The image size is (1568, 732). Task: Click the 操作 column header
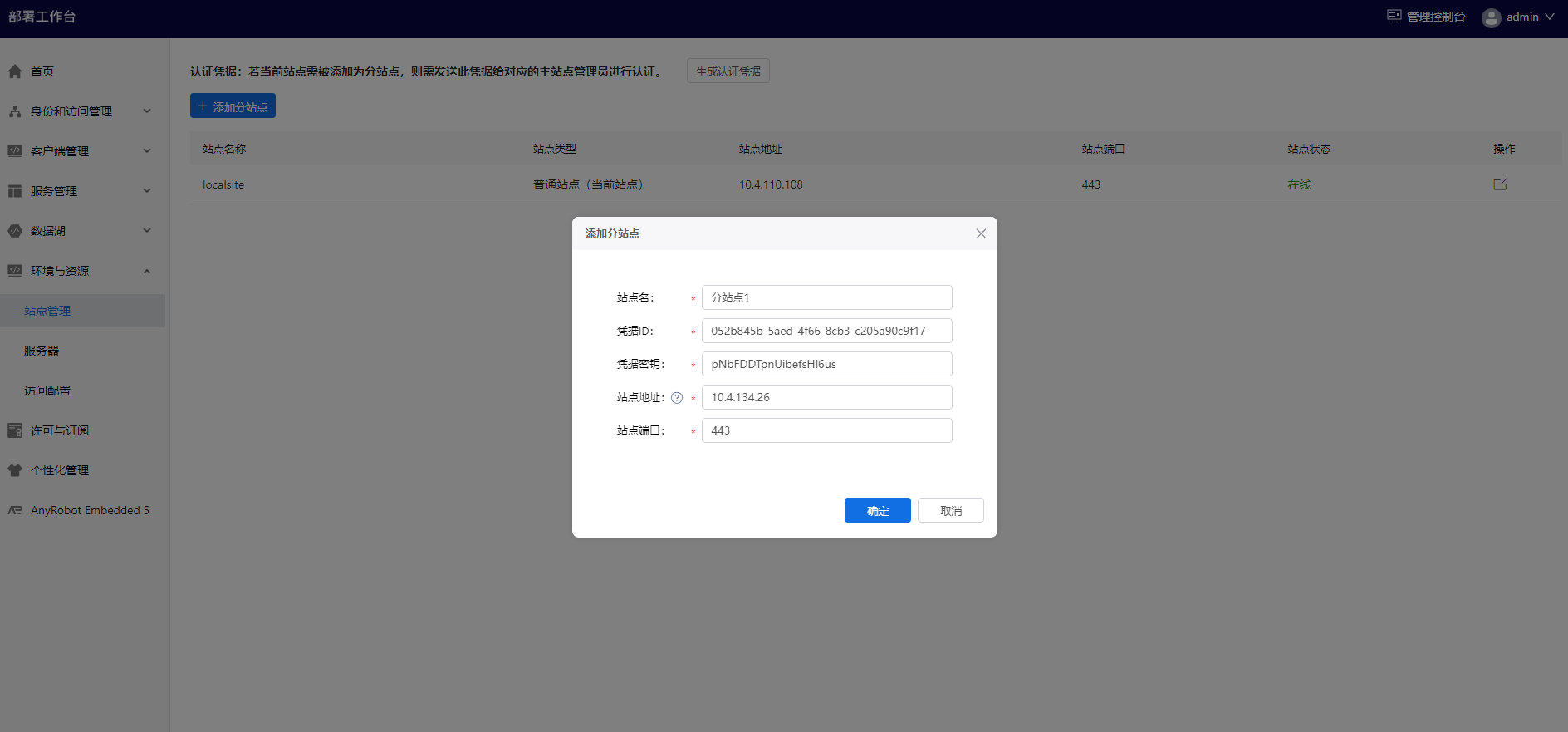(1504, 149)
